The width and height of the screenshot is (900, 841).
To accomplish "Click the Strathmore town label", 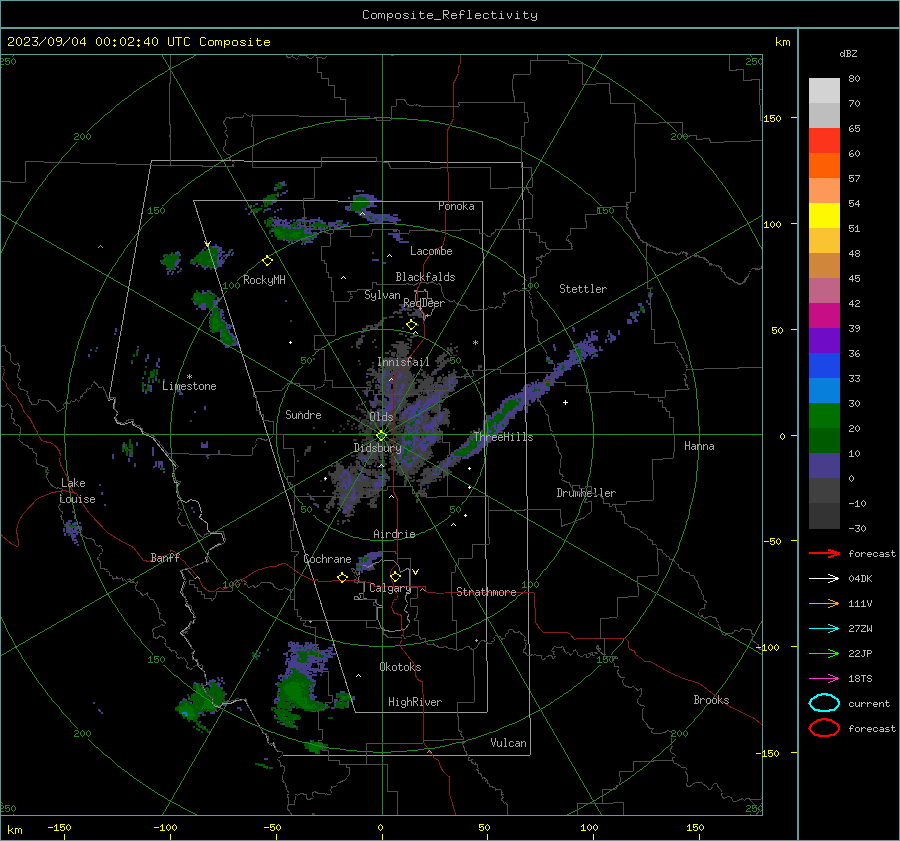I will (x=486, y=592).
